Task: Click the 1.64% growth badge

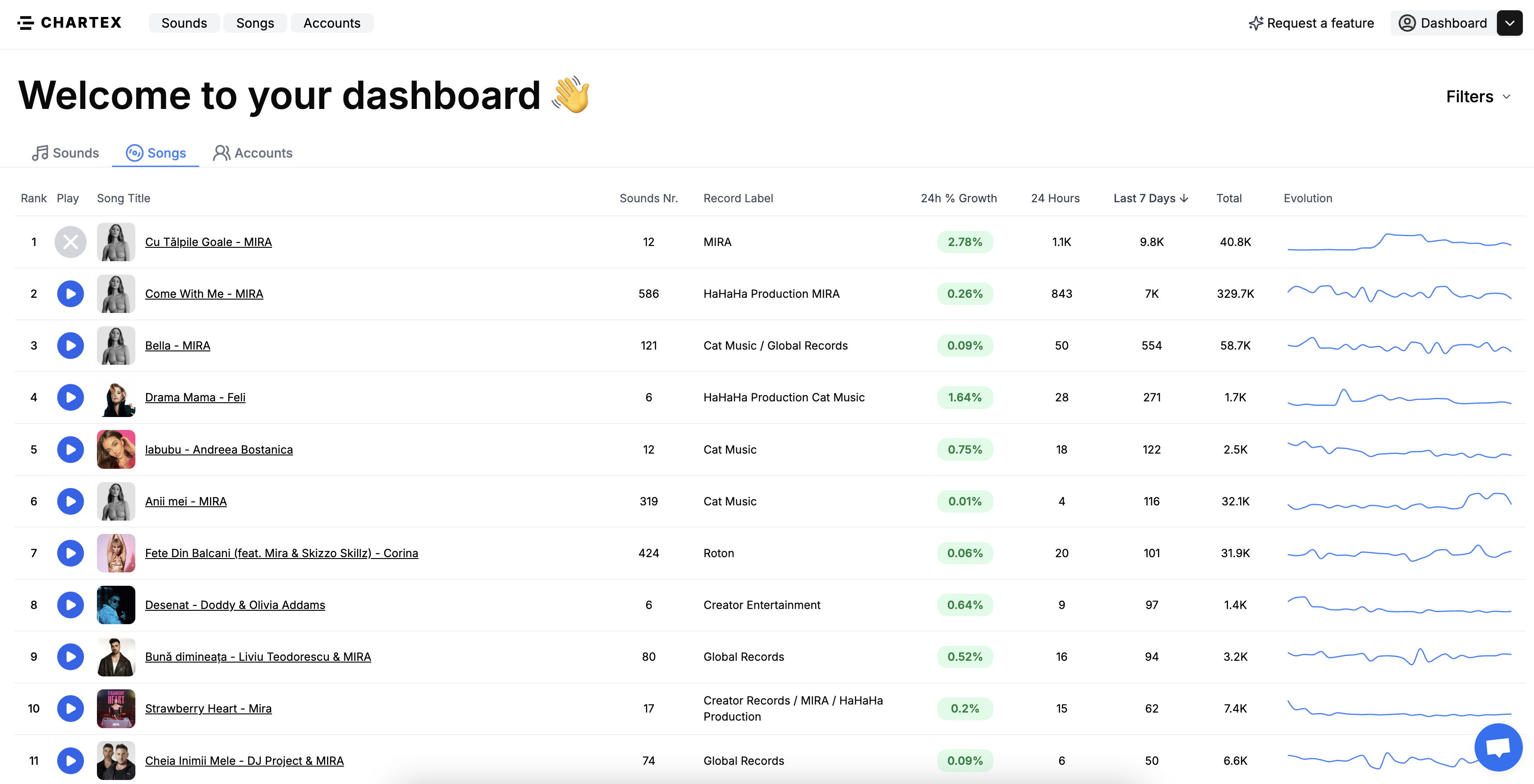Action: (x=965, y=397)
